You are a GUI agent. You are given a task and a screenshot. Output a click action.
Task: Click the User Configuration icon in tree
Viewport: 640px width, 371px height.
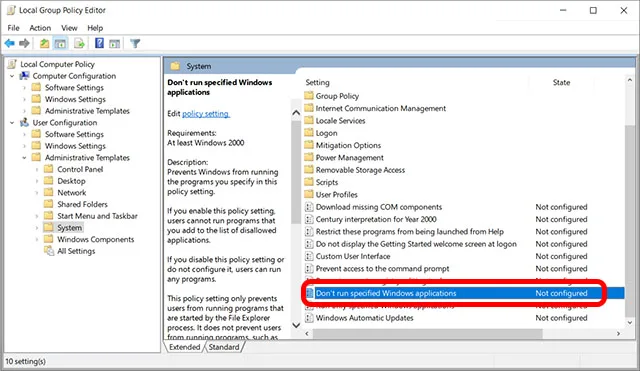coord(24,122)
